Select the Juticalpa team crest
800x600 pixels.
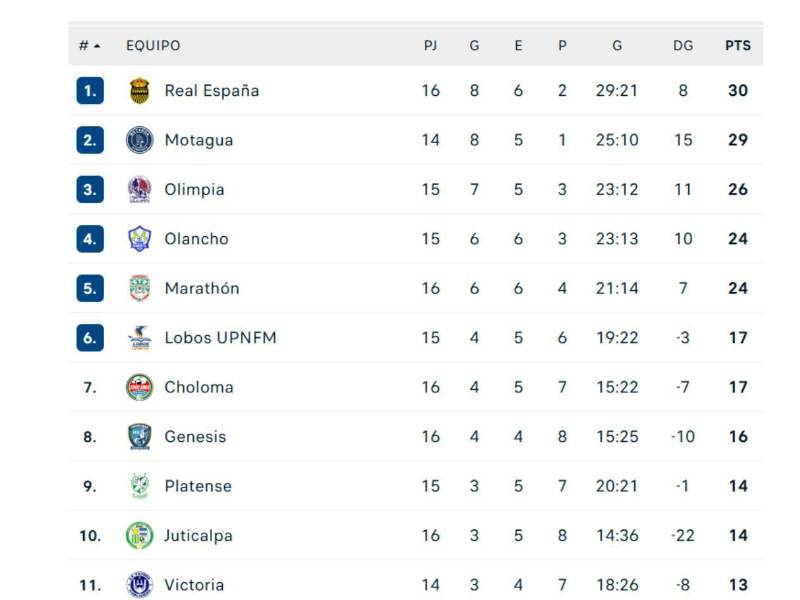140,535
